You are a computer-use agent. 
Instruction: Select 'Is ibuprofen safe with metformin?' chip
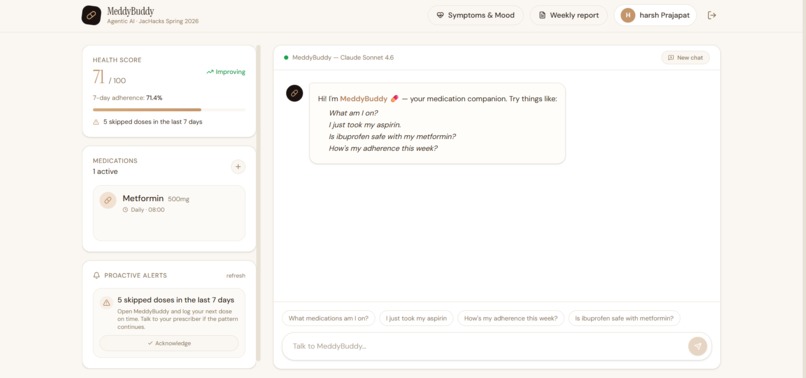(x=624, y=318)
